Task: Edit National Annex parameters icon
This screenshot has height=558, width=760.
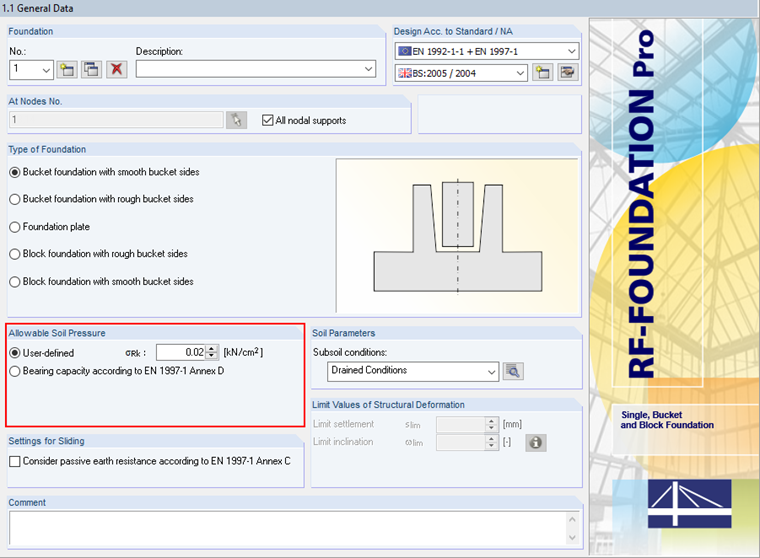Action: click(x=568, y=73)
